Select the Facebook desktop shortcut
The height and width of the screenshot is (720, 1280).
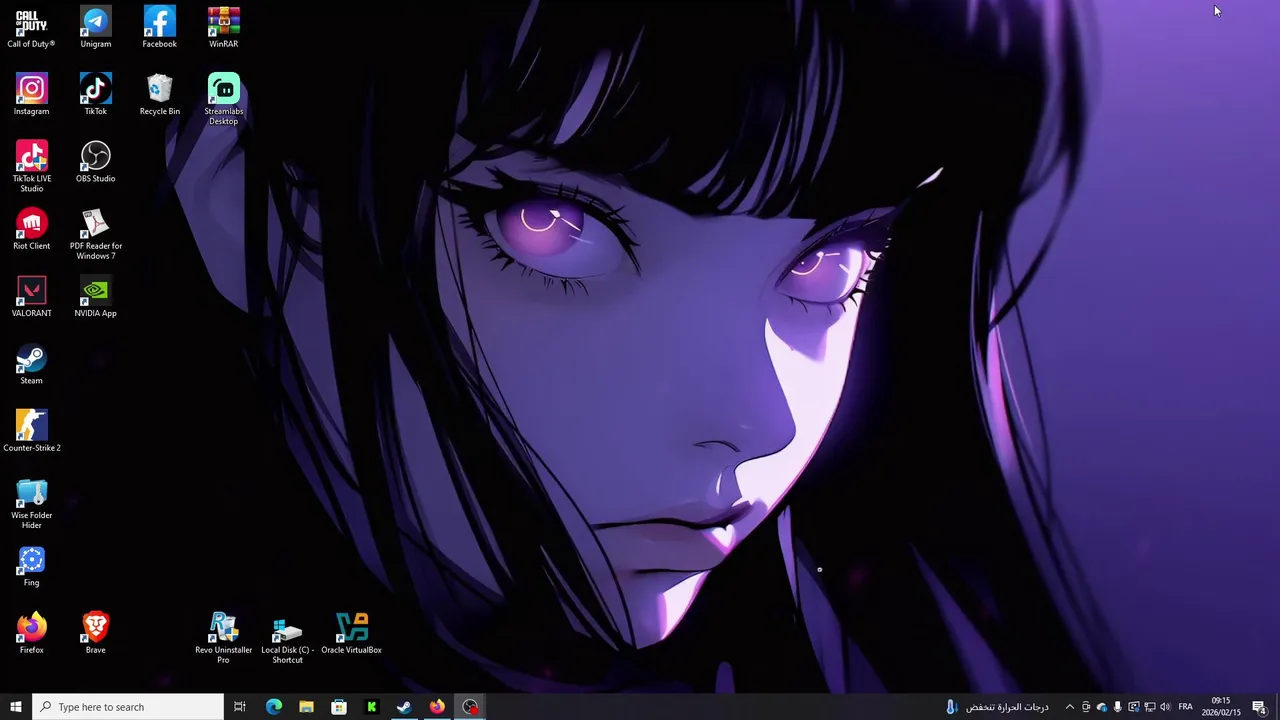pos(160,28)
